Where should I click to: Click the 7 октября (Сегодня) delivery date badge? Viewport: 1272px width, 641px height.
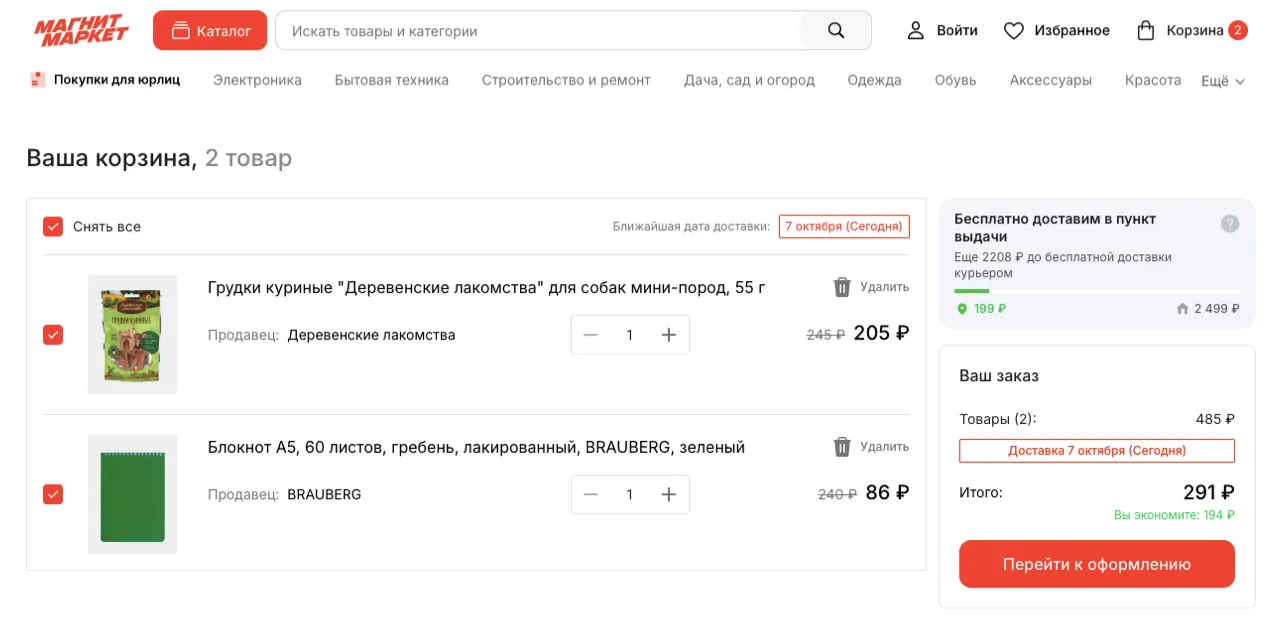[844, 226]
